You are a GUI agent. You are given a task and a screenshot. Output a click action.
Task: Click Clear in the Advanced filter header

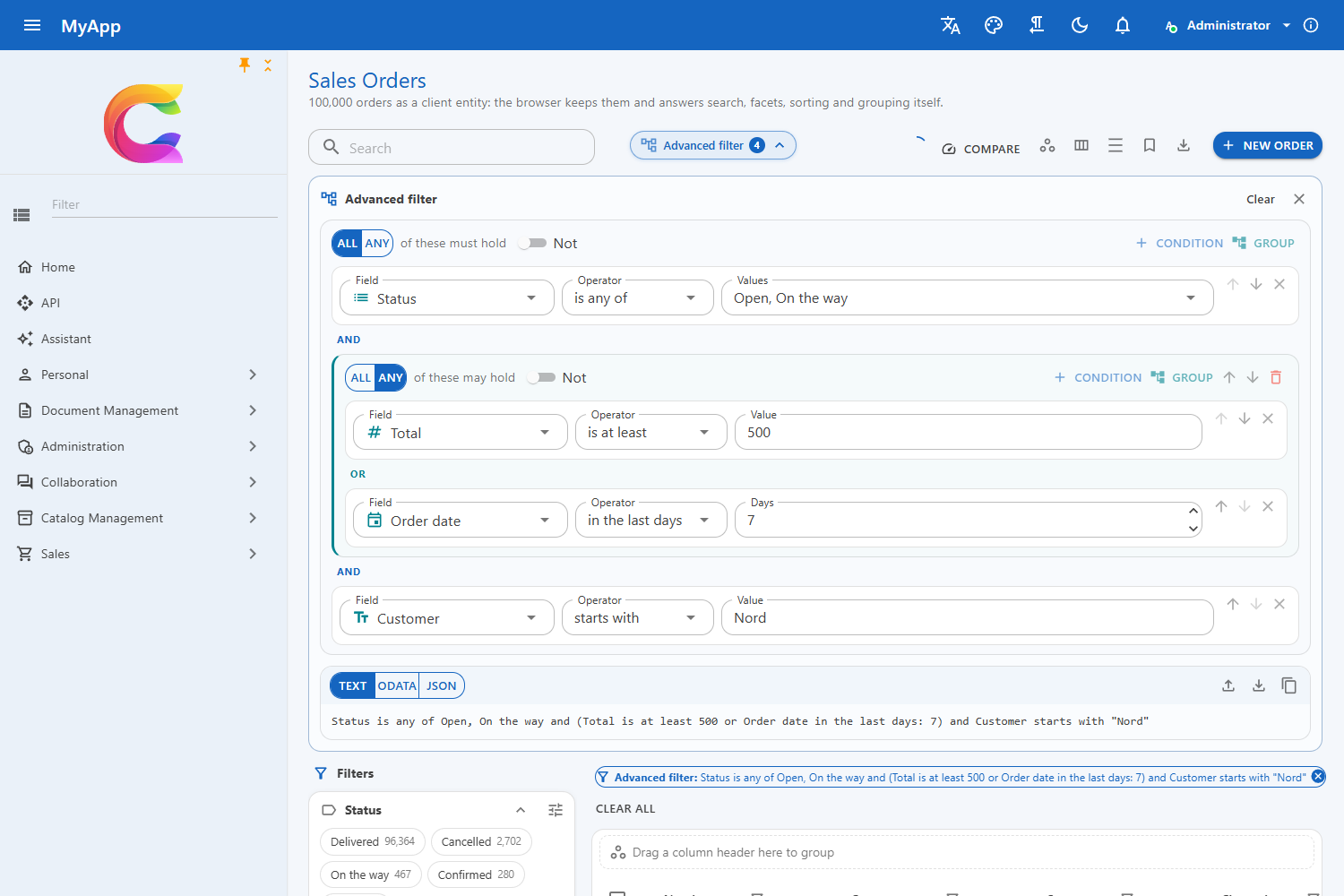click(x=1261, y=199)
